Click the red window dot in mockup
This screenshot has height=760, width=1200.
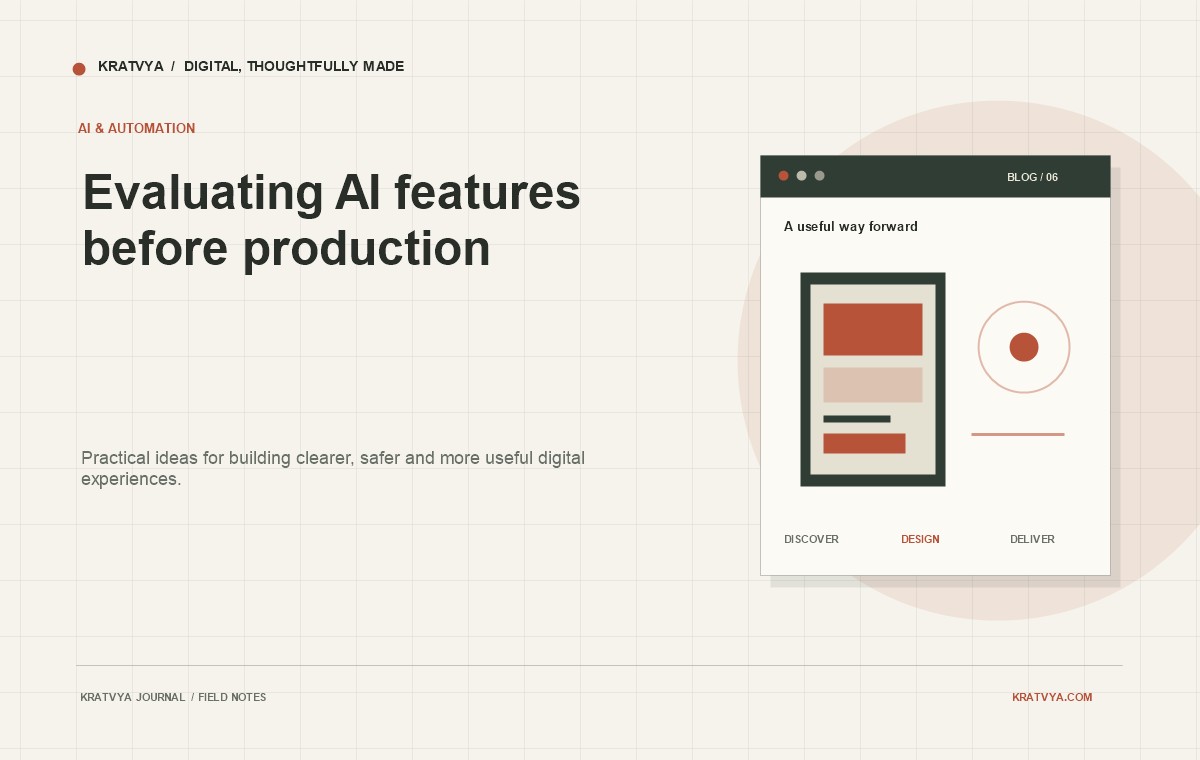[x=784, y=176]
